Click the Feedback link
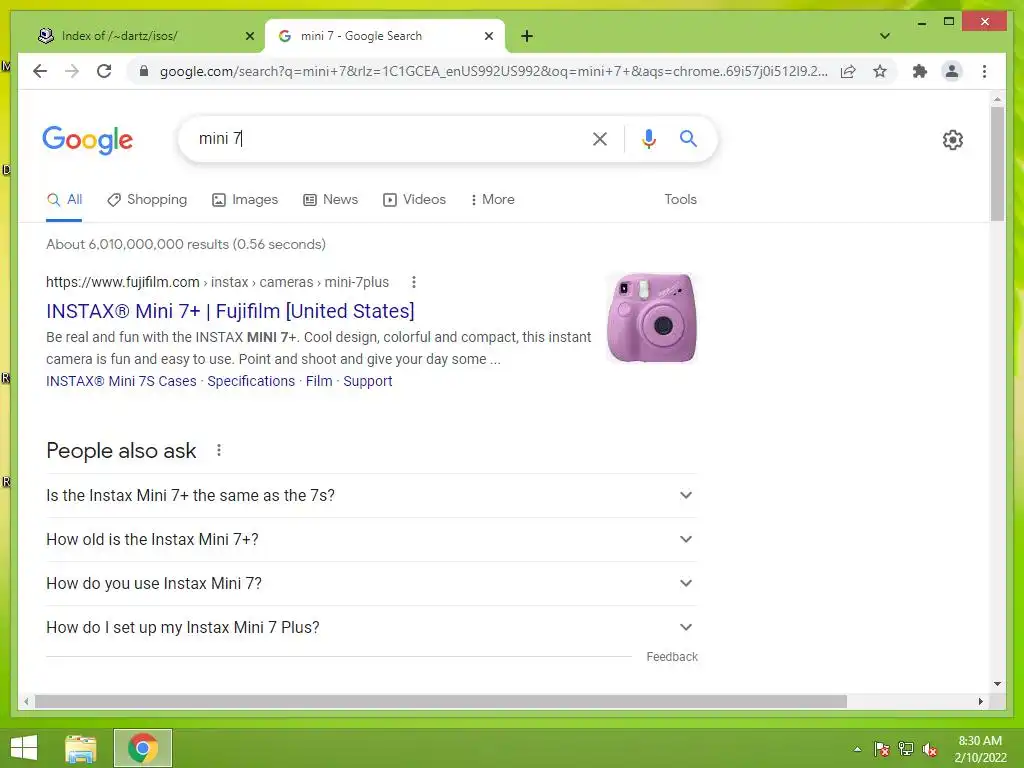The height and width of the screenshot is (768, 1024). [672, 657]
